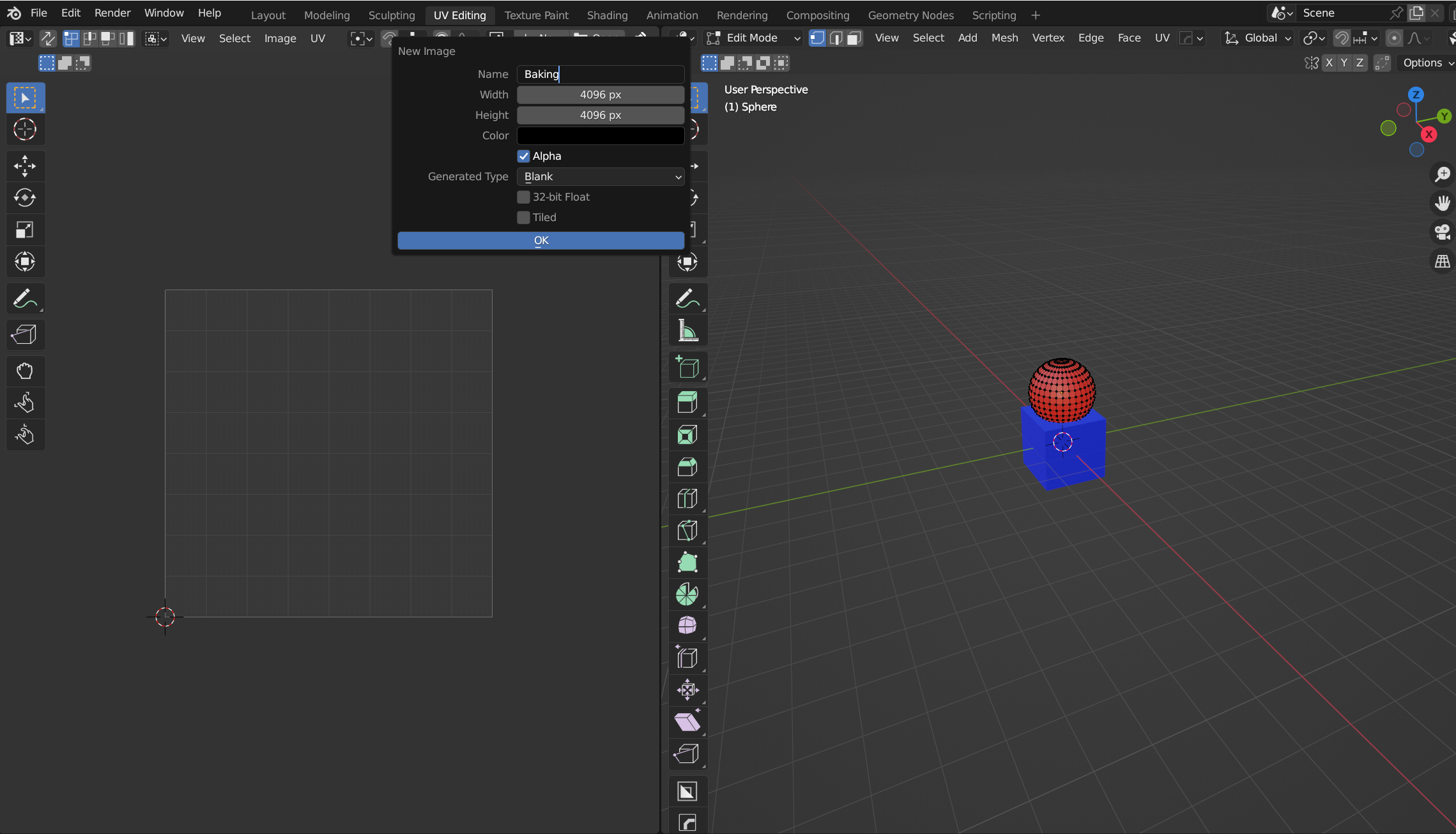
Task: Enable the 32-bit Float checkbox
Action: 523,197
